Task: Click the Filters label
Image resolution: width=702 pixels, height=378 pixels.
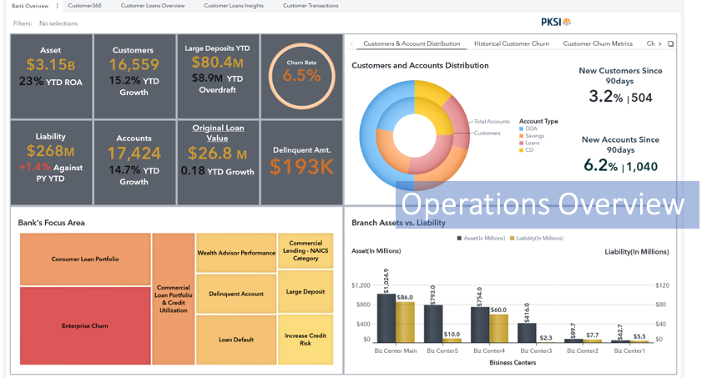Action: [x=23, y=23]
